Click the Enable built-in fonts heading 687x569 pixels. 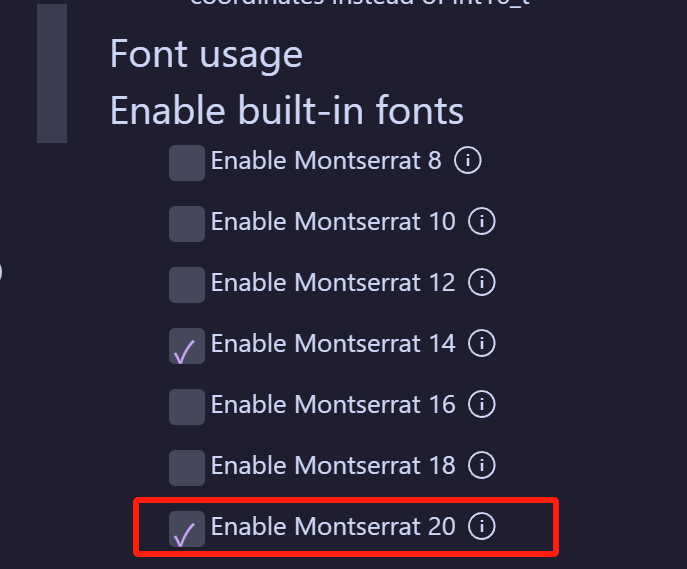(x=286, y=110)
